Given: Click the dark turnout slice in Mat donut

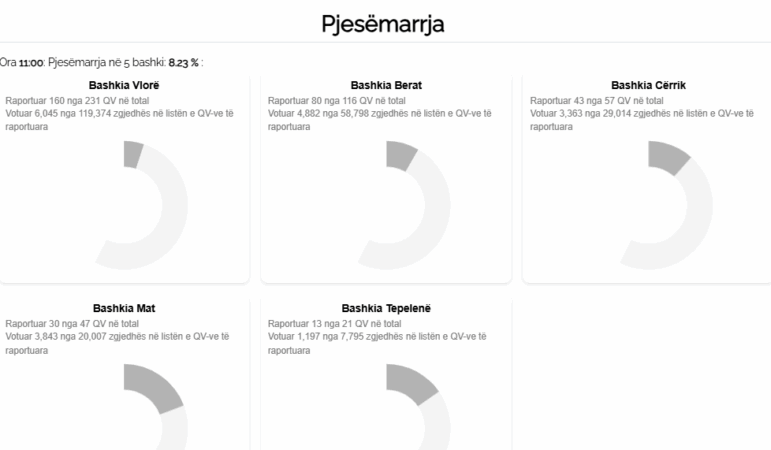Looking at the screenshot, I should 156,385.
